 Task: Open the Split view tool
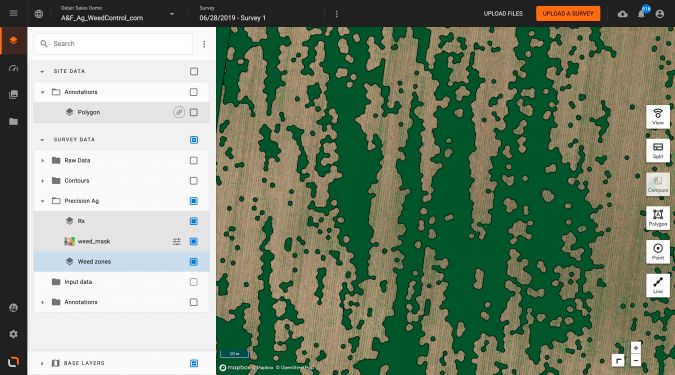pos(658,150)
